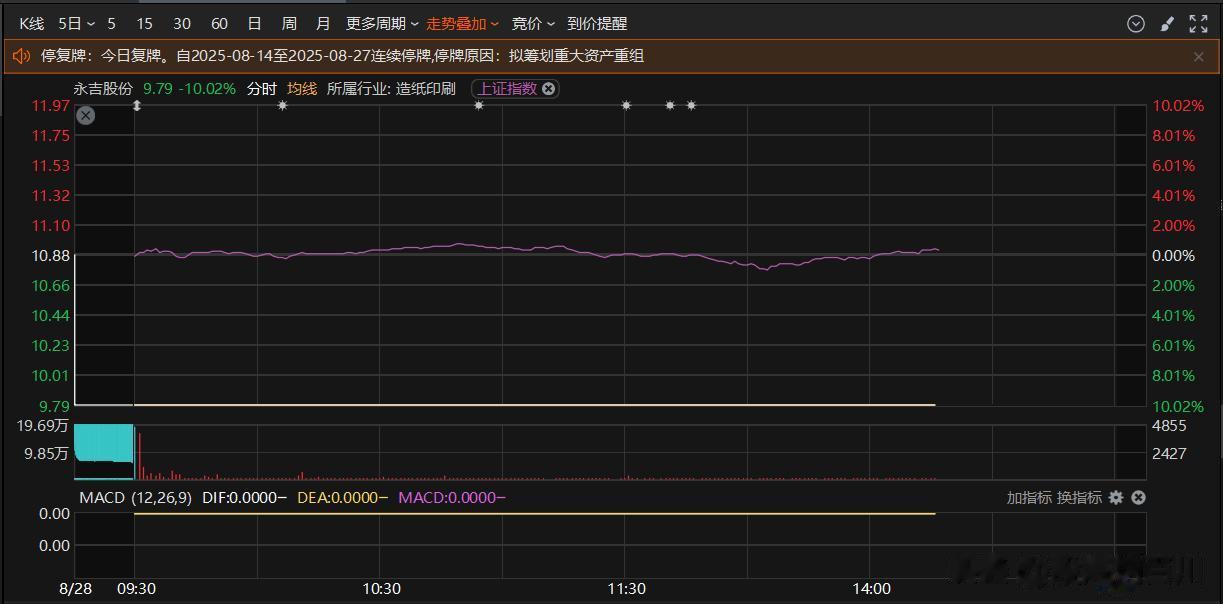Click the 造纸印刷 industry label
Viewport: 1223px width, 604px height.
coord(425,89)
